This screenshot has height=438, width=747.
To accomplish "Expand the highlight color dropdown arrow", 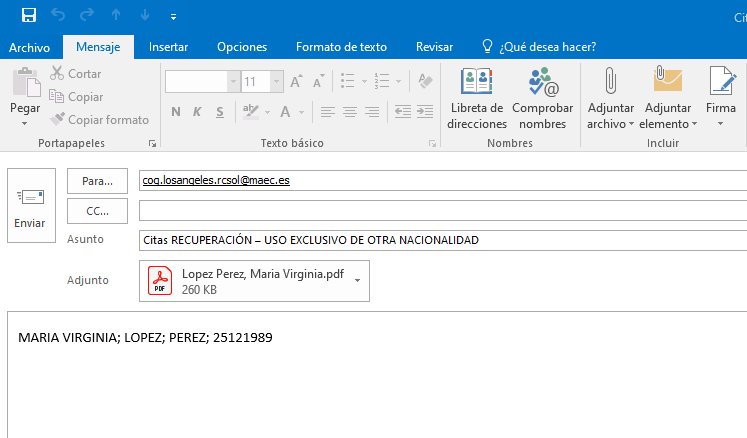I will pyautogui.click(x=268, y=112).
